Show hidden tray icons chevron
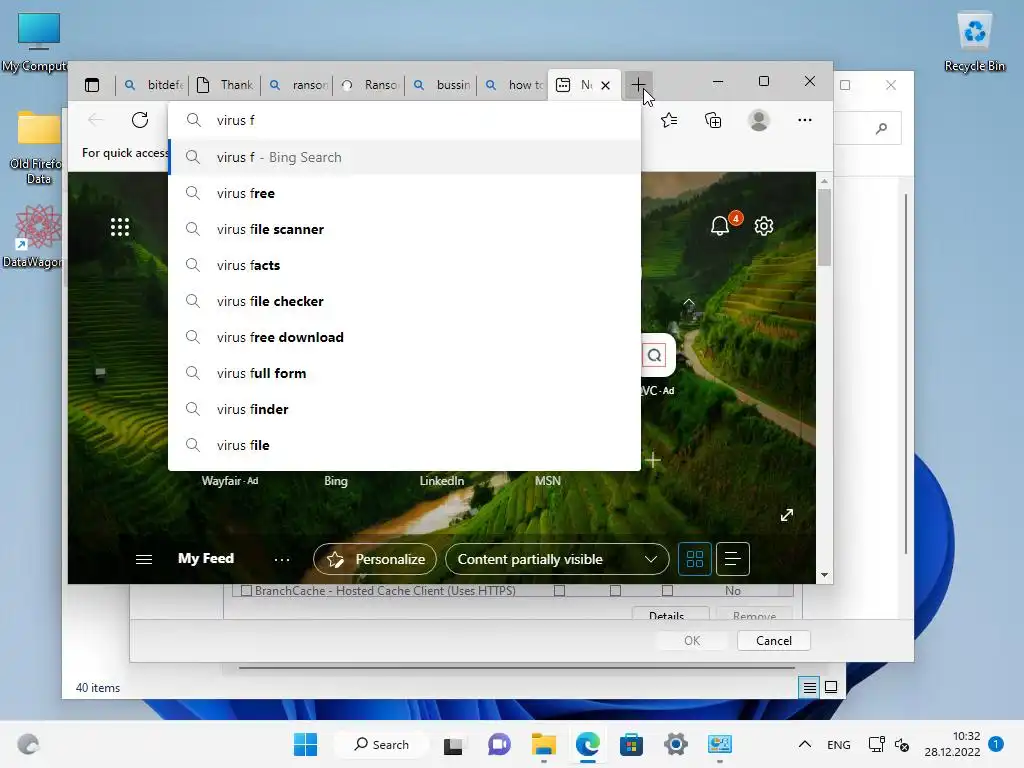Viewport: 1024px width, 768px height. click(x=805, y=744)
